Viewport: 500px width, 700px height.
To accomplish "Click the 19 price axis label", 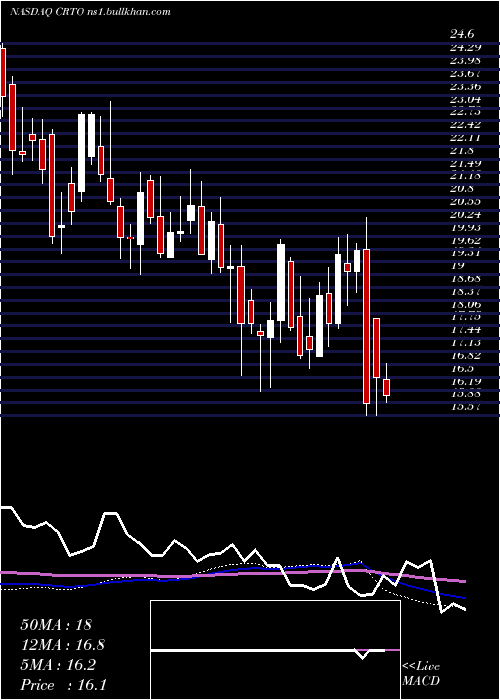I will point(457,266).
